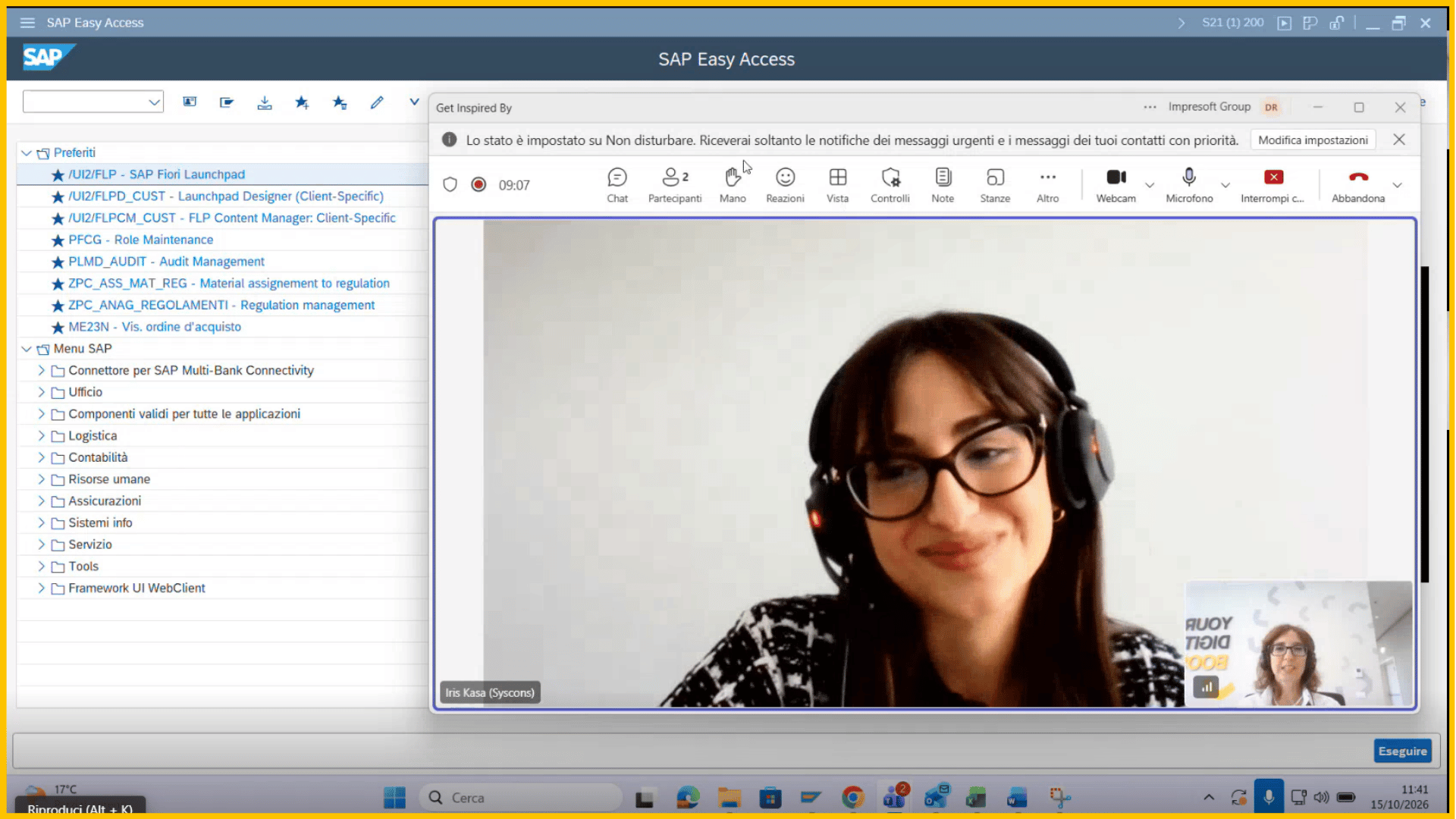Toggle the Webcam on or off
Screen dimensions: 1456x819
1116,185
